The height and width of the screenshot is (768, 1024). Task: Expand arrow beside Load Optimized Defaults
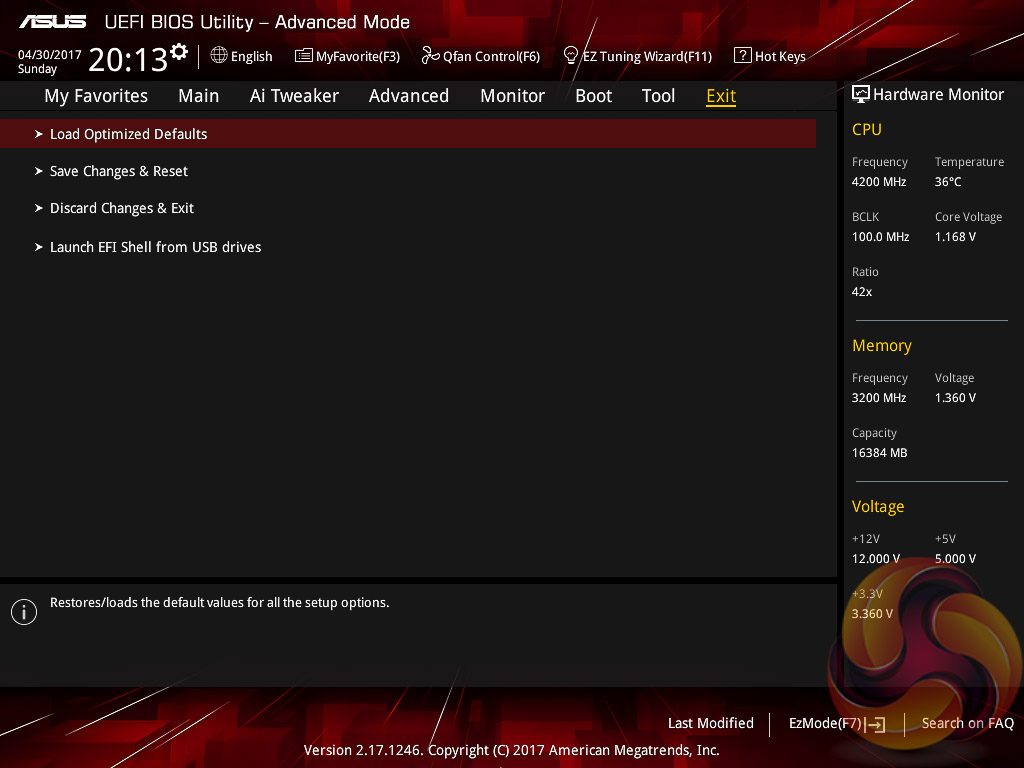click(x=39, y=134)
